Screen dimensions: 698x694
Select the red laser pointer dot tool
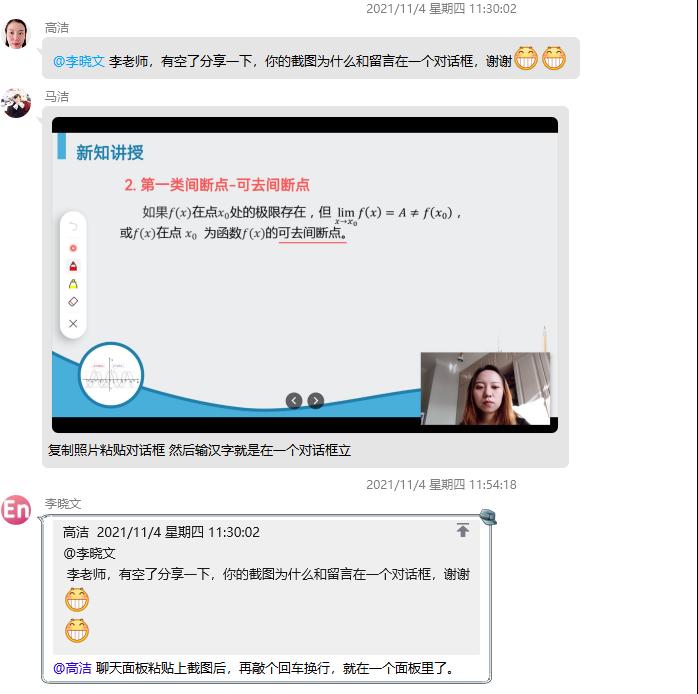click(73, 248)
